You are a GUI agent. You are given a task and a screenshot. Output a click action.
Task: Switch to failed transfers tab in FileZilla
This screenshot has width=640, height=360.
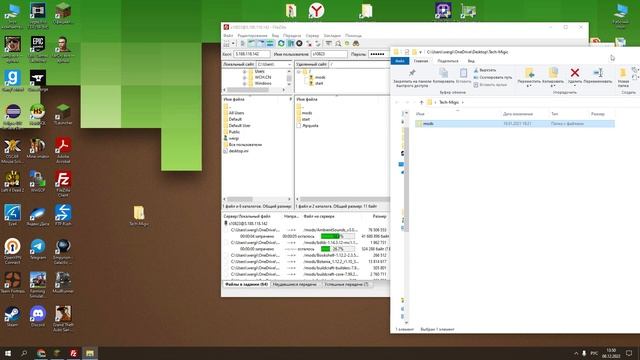click(295, 284)
